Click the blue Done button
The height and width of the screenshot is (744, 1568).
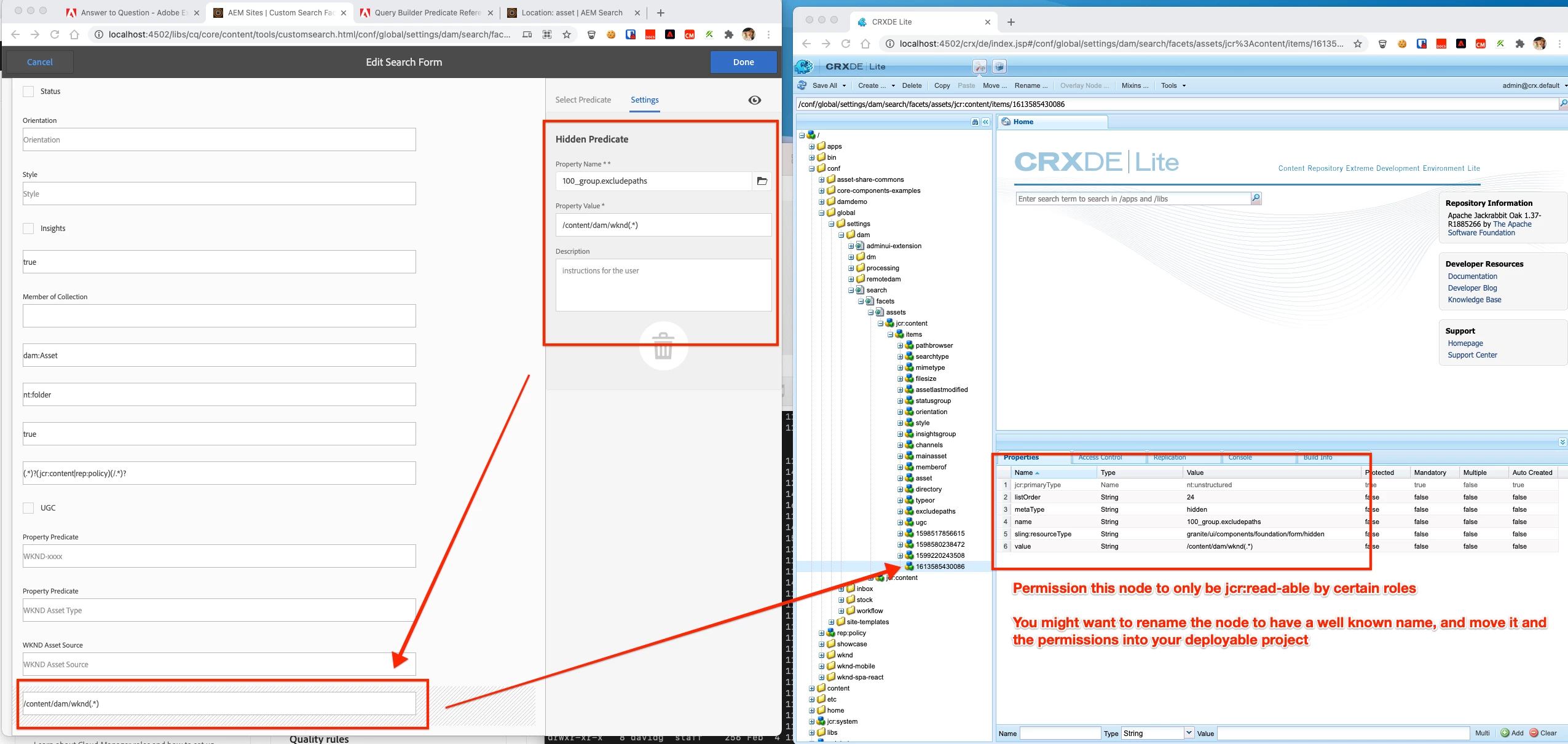click(x=743, y=62)
